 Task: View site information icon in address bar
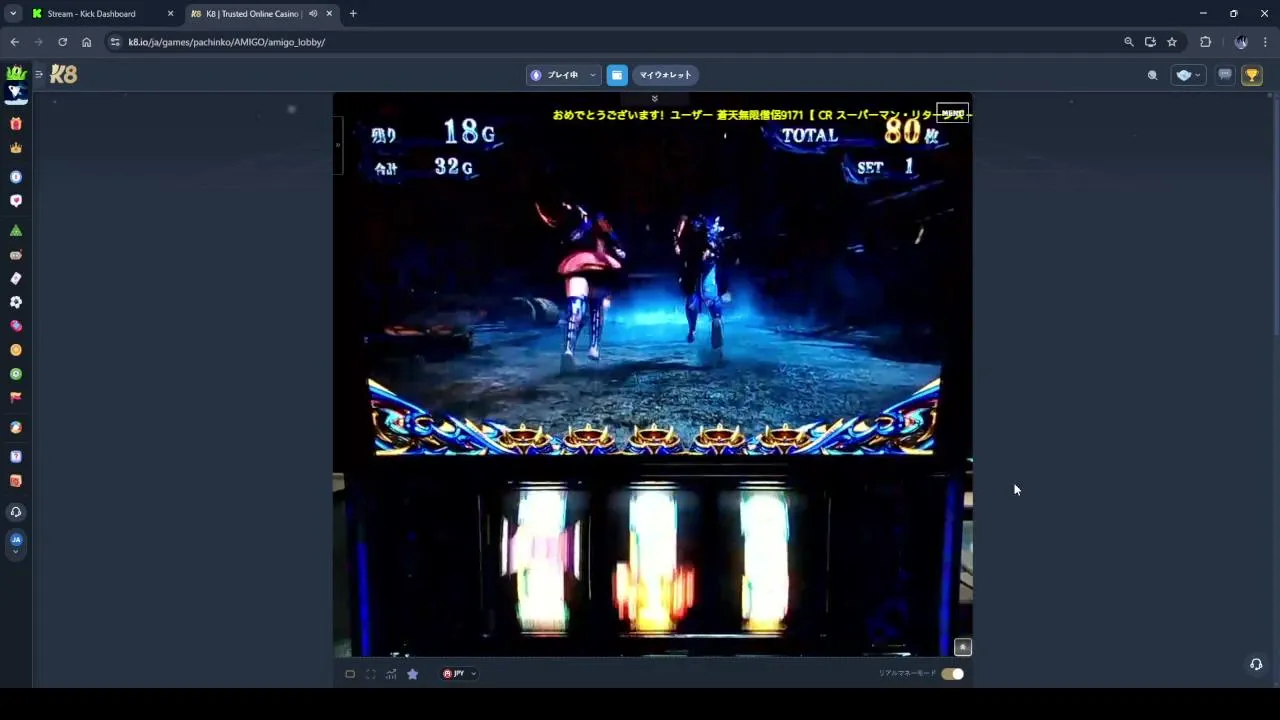114,42
